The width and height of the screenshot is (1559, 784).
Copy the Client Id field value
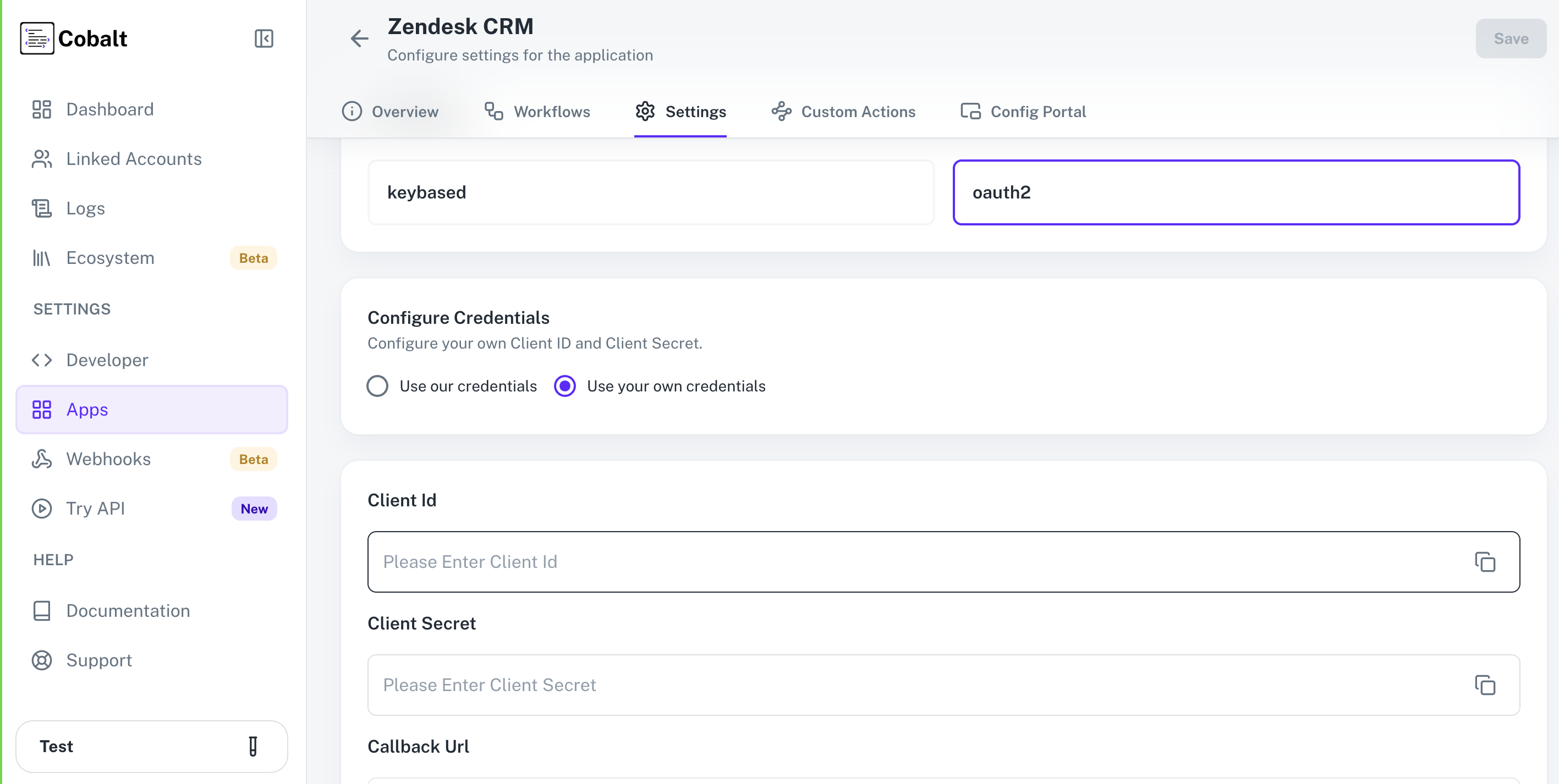tap(1486, 561)
